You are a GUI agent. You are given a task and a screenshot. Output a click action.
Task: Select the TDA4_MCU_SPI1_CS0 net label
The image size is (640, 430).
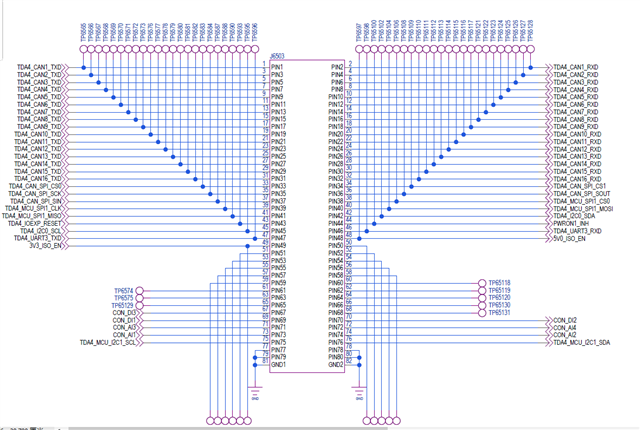[x=582, y=201]
